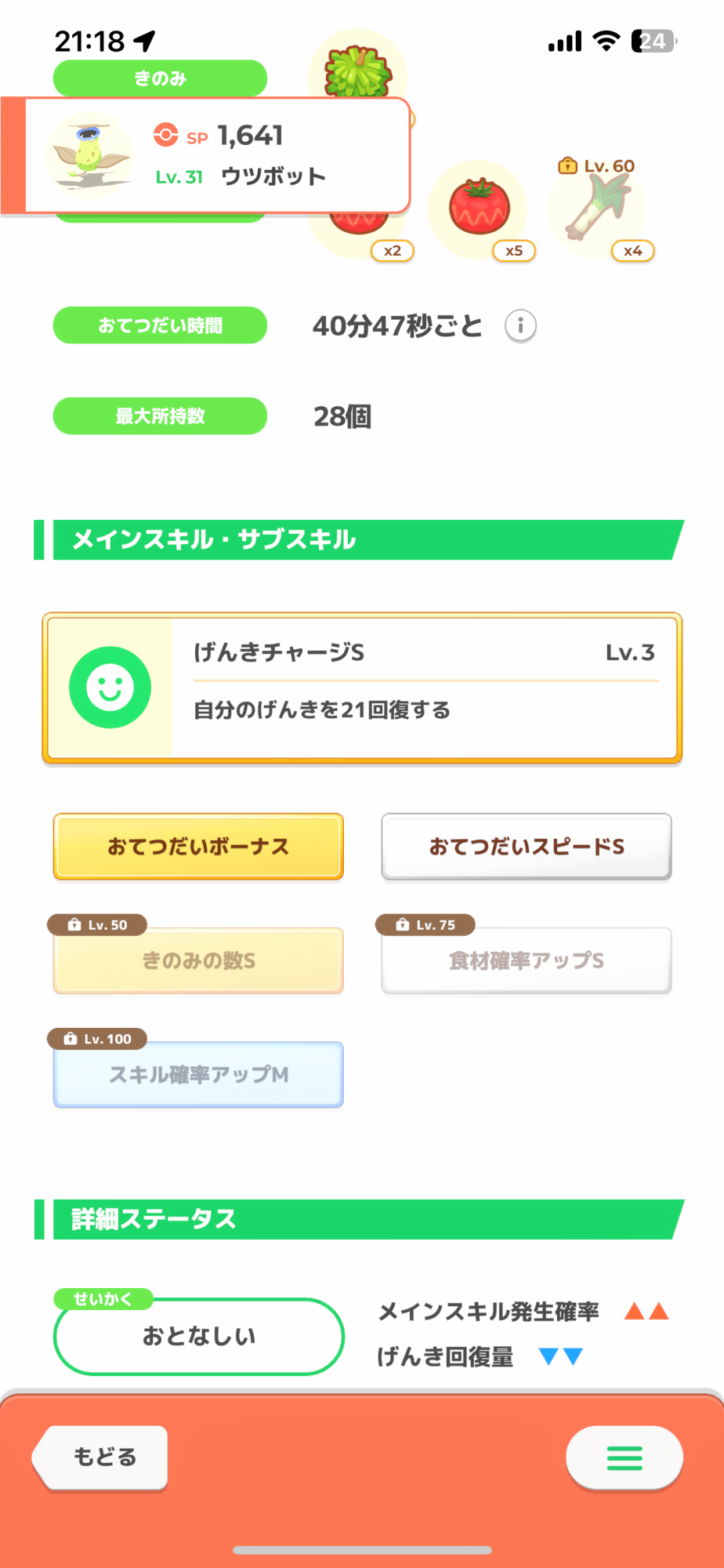
Task: Tap the locked きのみの数S skill
Action: point(198,960)
